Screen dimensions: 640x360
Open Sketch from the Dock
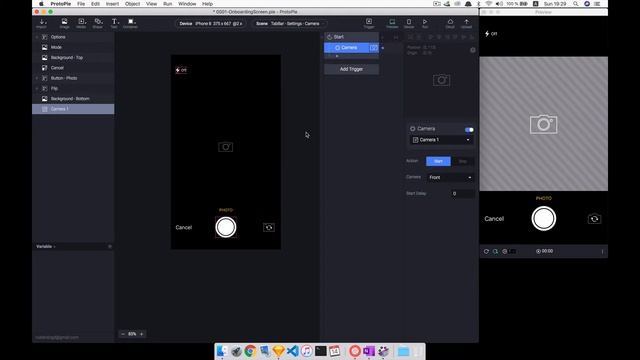tap(278, 351)
